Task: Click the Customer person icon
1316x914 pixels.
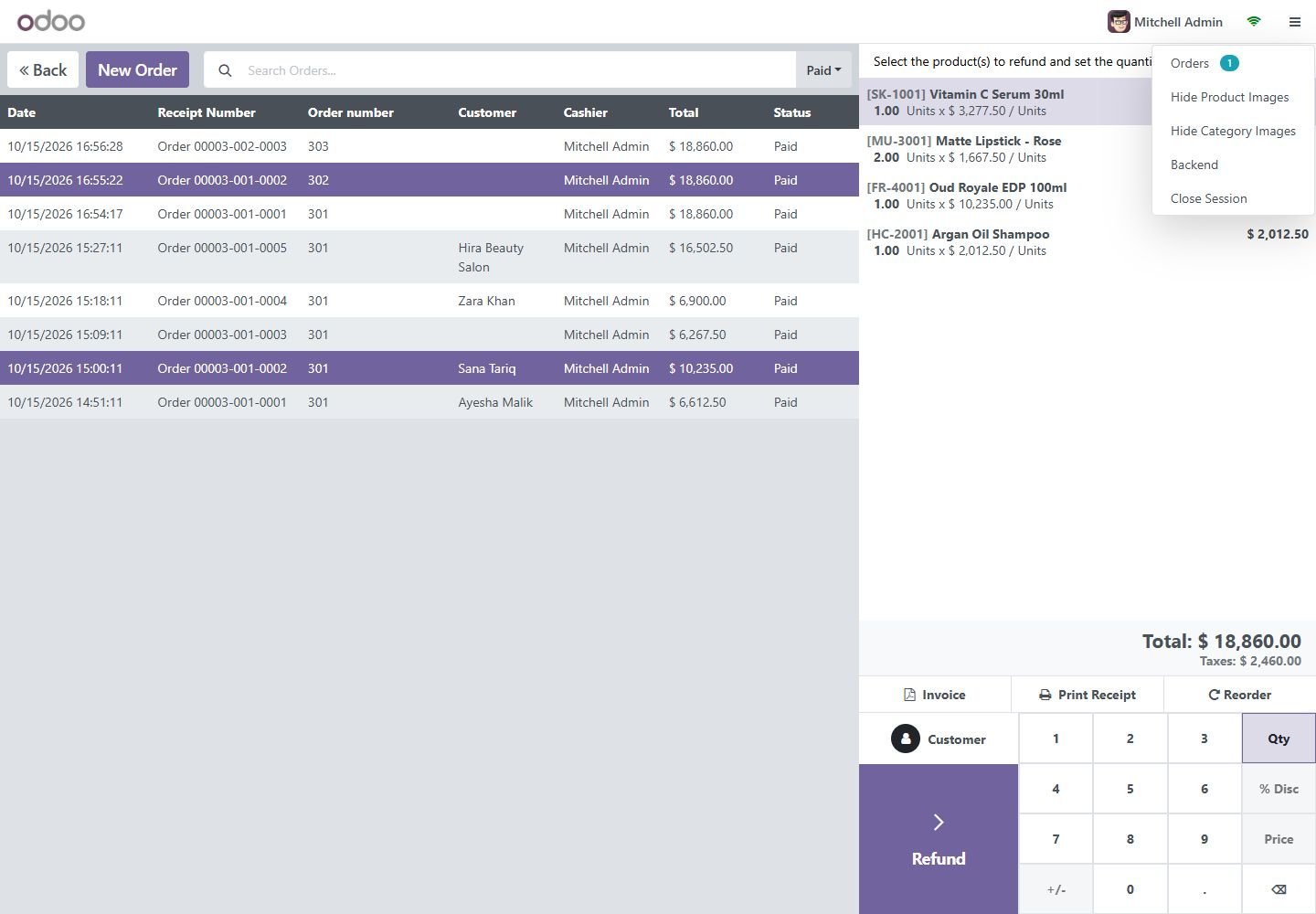Action: pyautogui.click(x=906, y=739)
